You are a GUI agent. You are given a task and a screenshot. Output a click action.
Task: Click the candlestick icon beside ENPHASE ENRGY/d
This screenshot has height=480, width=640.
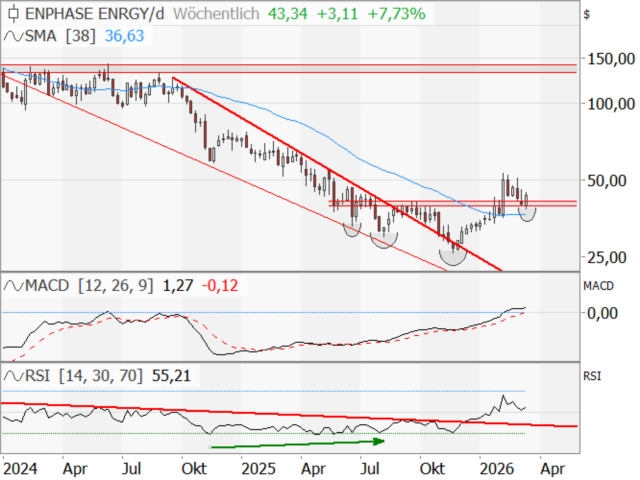13,13
